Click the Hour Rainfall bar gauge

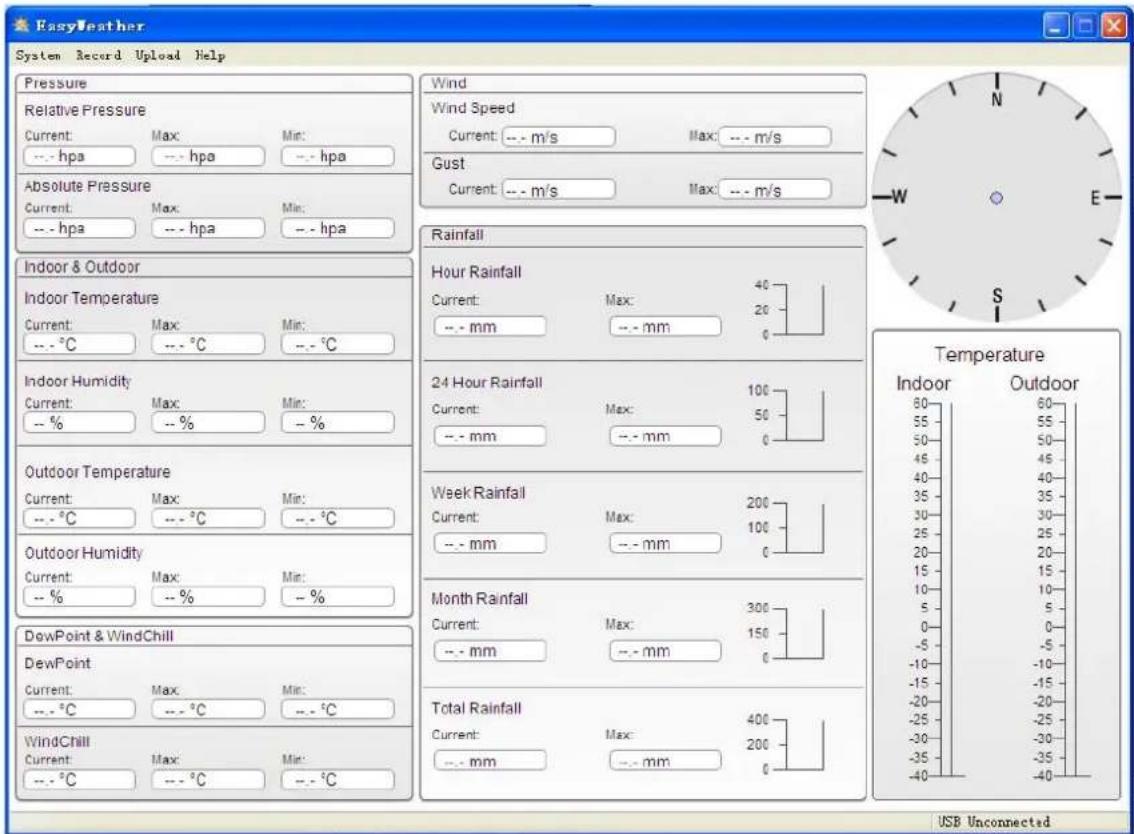point(789,310)
